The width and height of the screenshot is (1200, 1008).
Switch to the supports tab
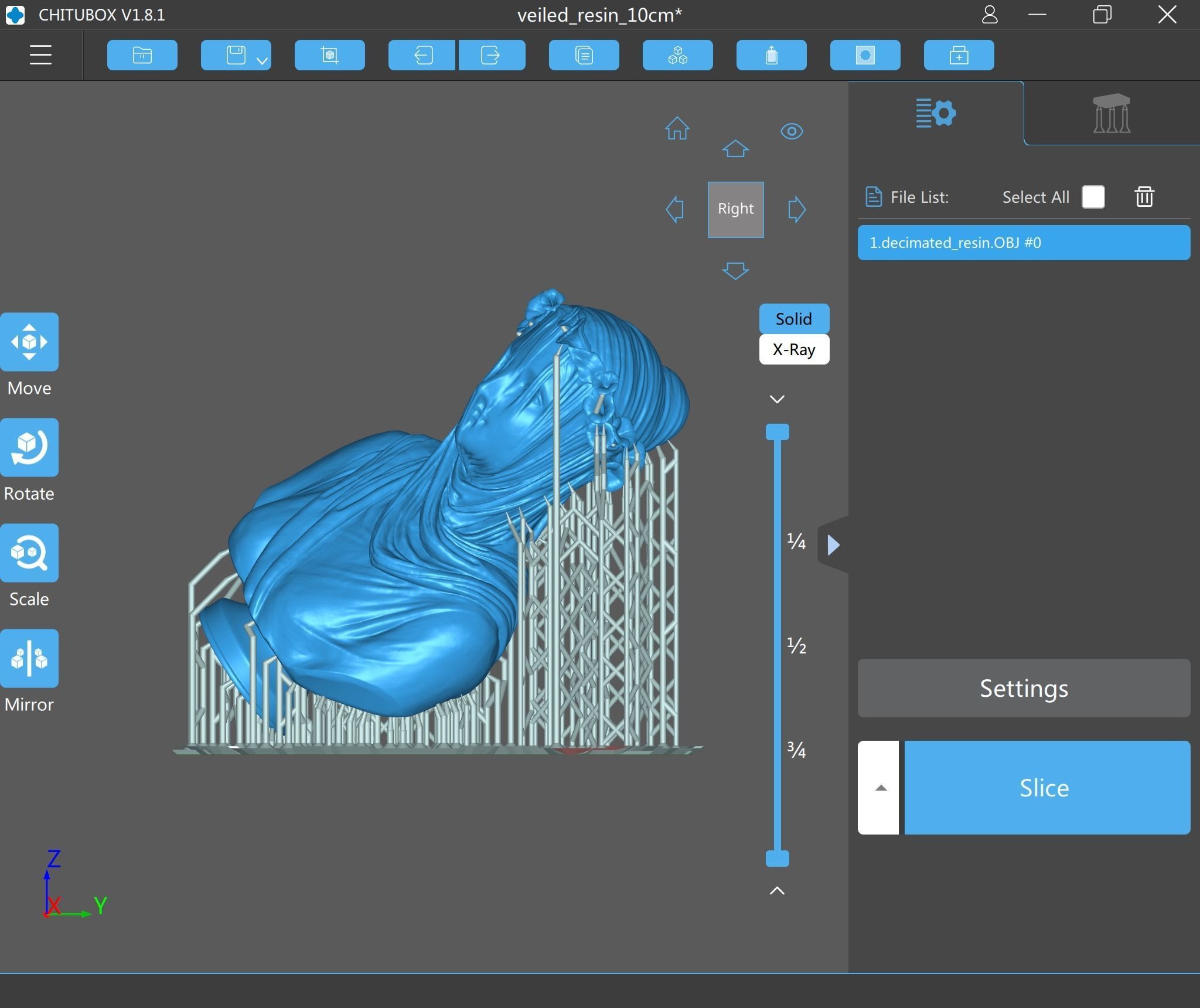click(1111, 114)
